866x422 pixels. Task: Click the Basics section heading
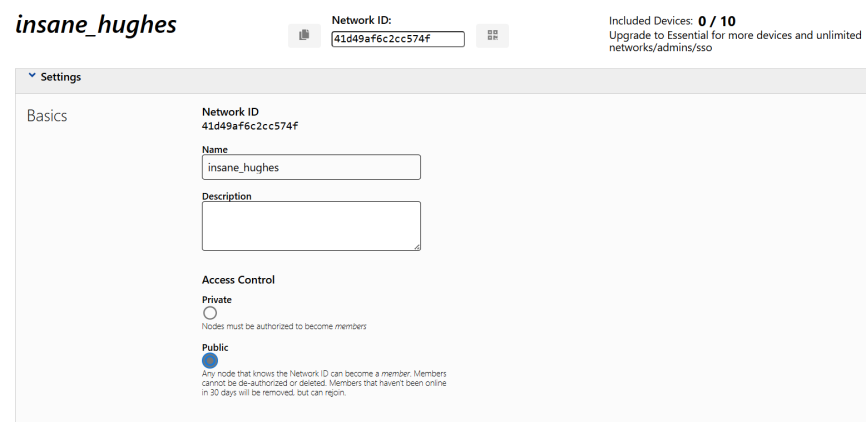(x=47, y=115)
